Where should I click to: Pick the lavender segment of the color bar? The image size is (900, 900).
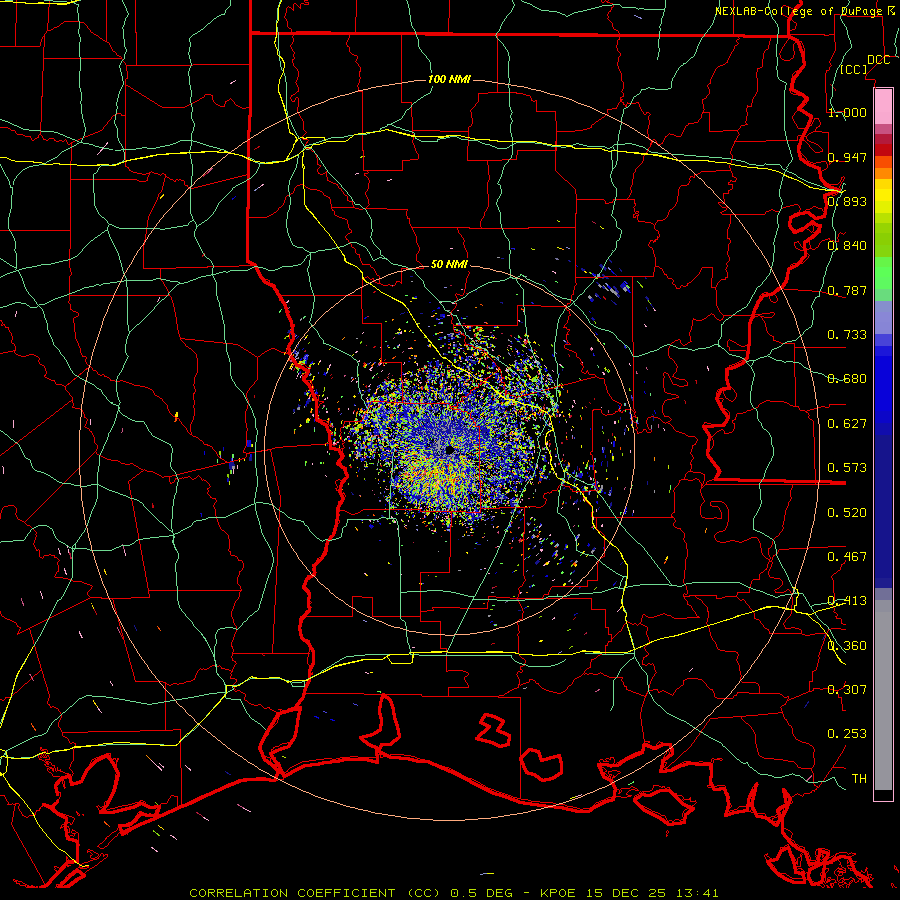tap(883, 317)
